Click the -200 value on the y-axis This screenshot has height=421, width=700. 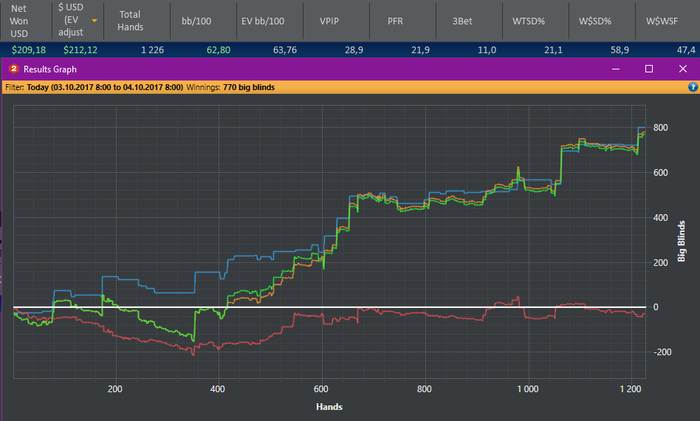[662, 352]
